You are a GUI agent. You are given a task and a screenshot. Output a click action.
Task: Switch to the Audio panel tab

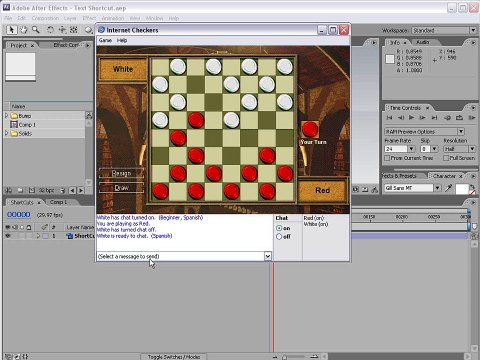(422, 42)
